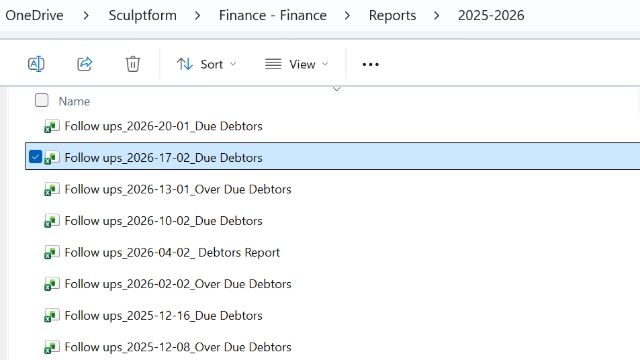The image size is (640, 360).
Task: Go to Sculptform in the breadcrumb
Action: tap(142, 15)
